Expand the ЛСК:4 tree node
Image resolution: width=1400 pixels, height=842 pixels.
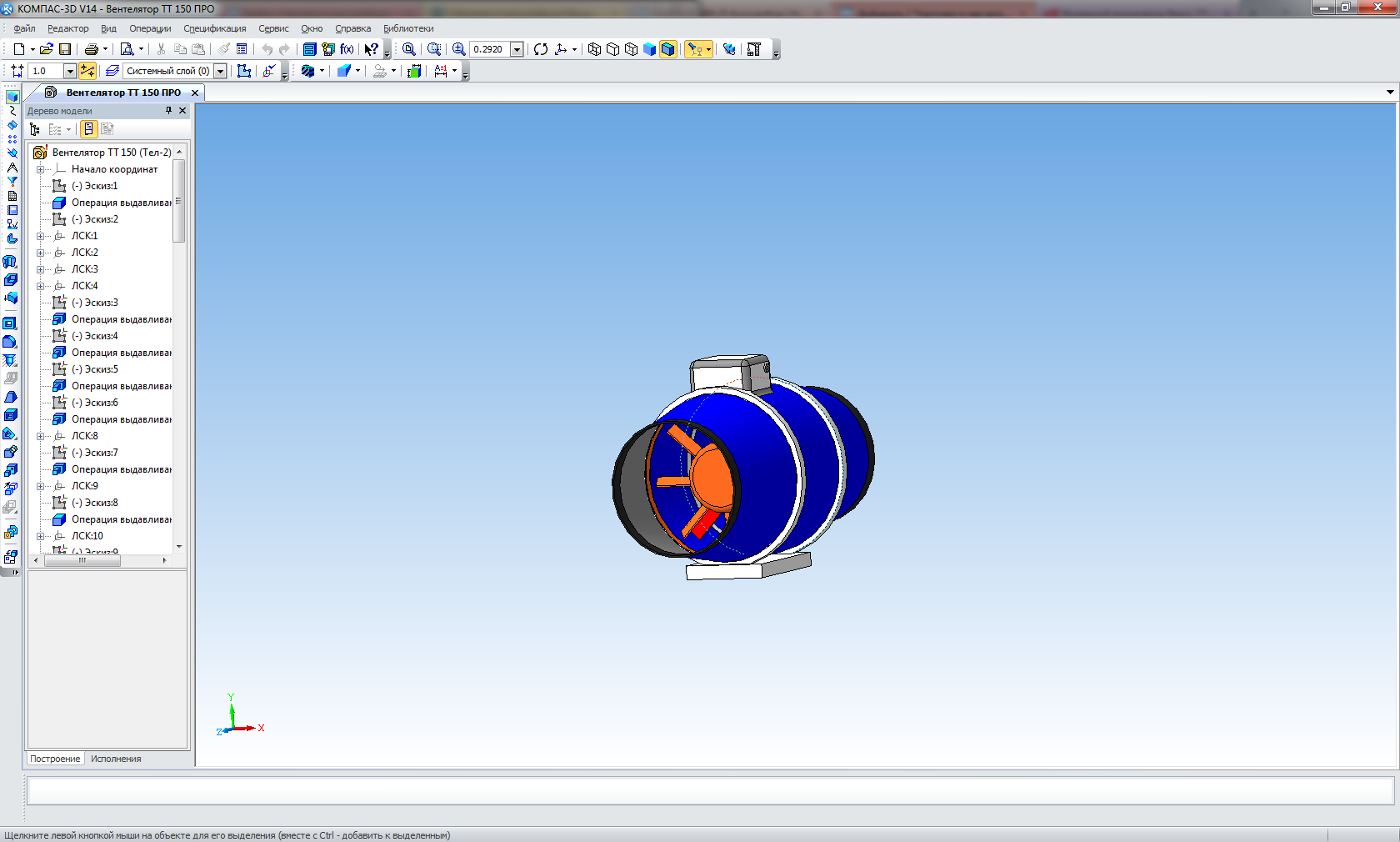coord(40,286)
